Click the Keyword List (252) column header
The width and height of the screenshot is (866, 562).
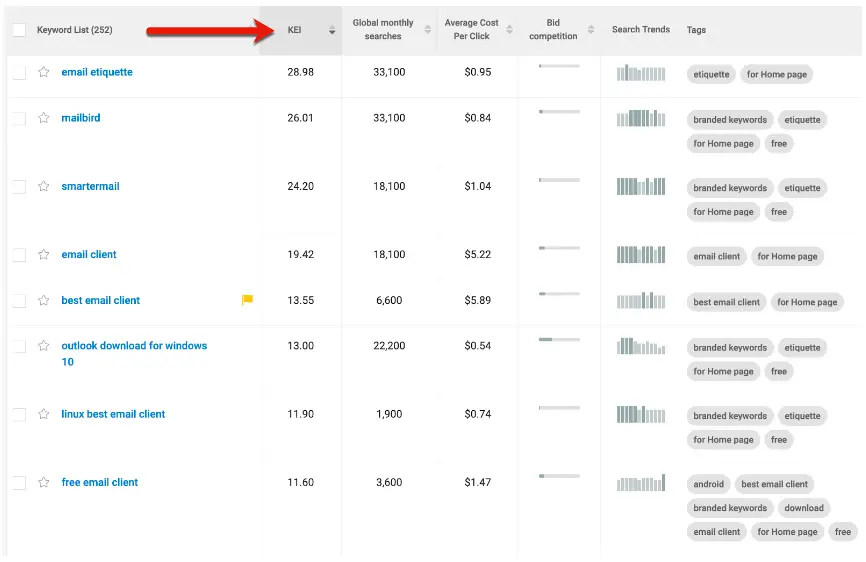point(75,30)
